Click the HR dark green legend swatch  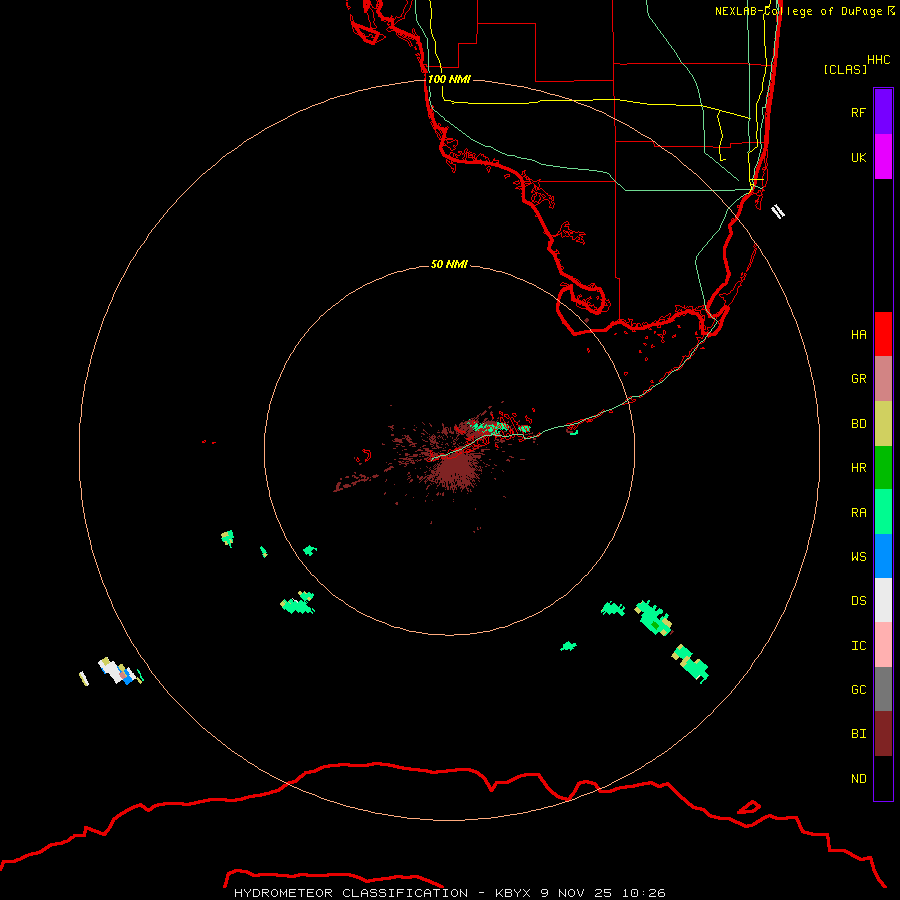pos(883,468)
